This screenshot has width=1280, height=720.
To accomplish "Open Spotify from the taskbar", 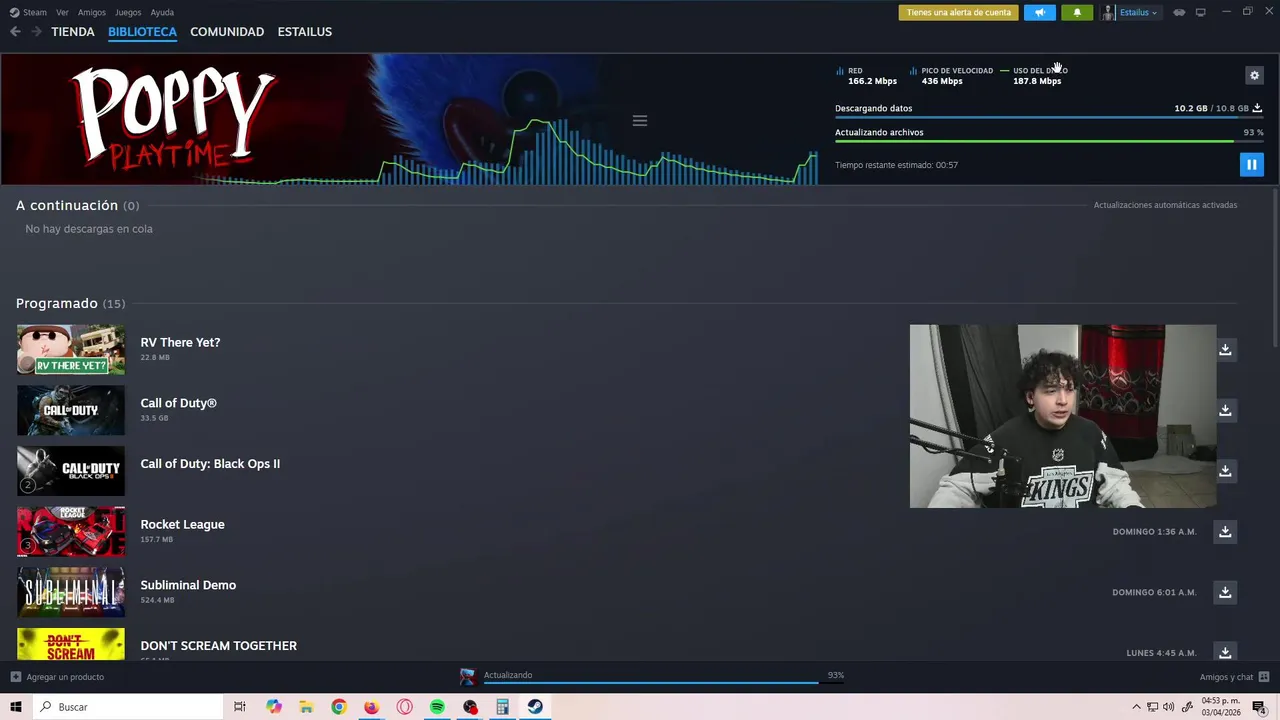I will [x=437, y=707].
